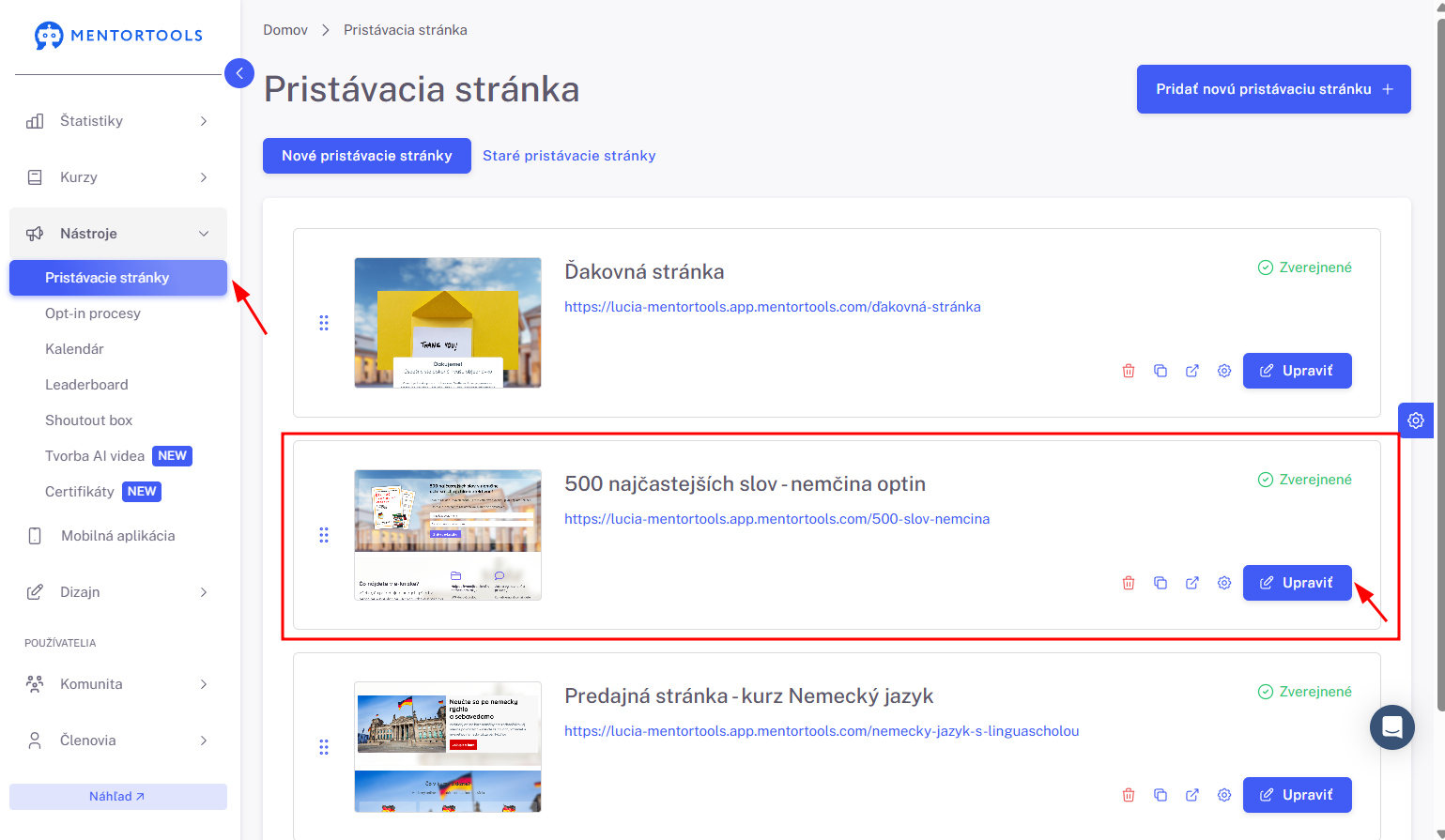Click Pridať novú pristávaciu stránku button
Screen dimensions: 1445x840
pyautogui.click(x=1274, y=89)
